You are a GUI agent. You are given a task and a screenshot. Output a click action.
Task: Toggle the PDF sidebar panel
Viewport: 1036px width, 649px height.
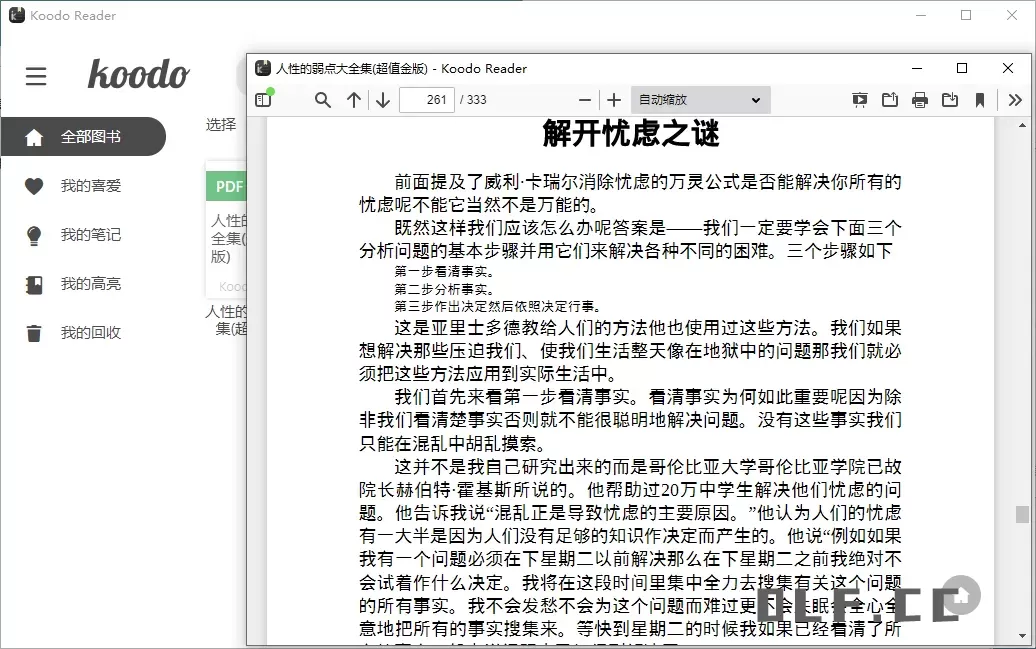[x=263, y=100]
